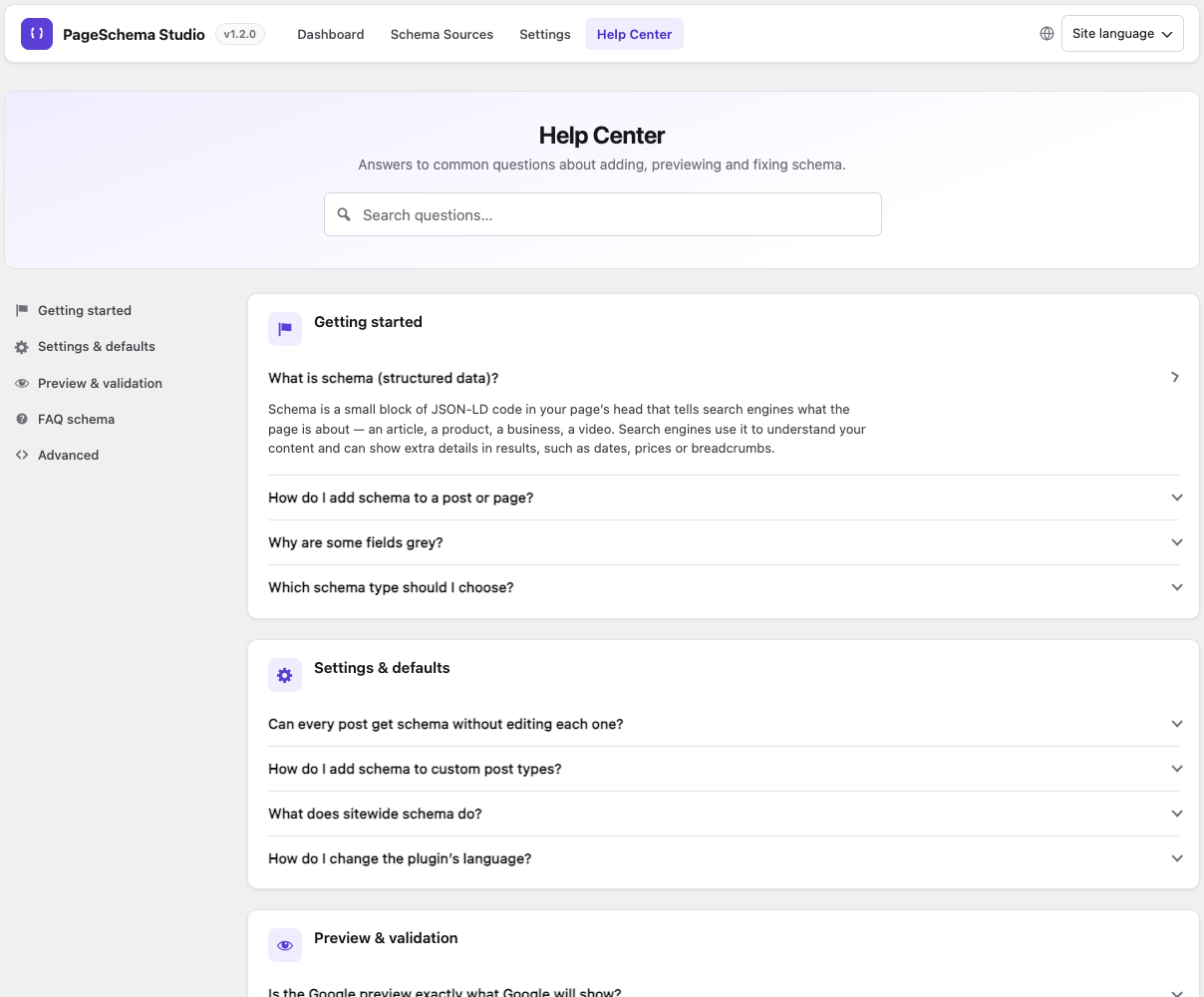
Task: Click the 'Settings & defaults' card heading
Action: (382, 668)
